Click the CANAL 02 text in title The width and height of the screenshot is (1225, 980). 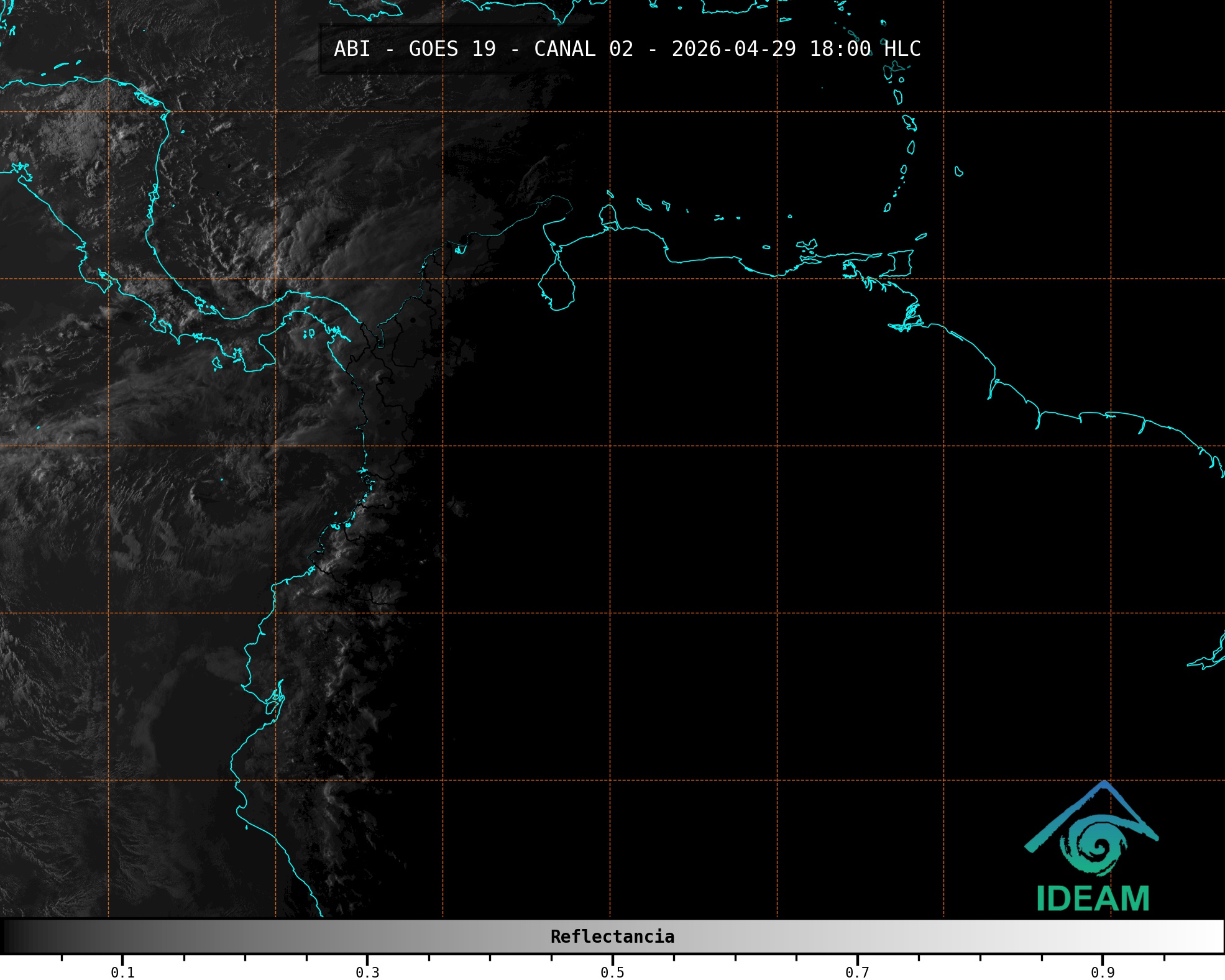click(583, 49)
